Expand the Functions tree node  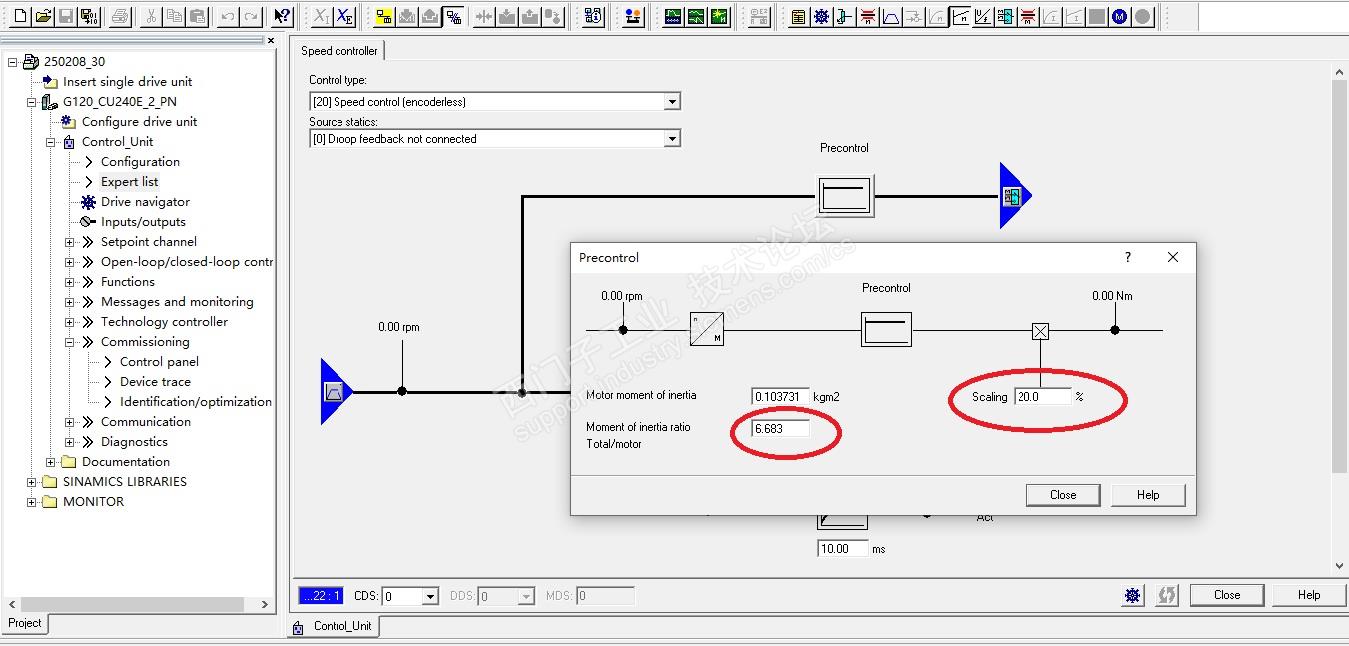click(70, 282)
